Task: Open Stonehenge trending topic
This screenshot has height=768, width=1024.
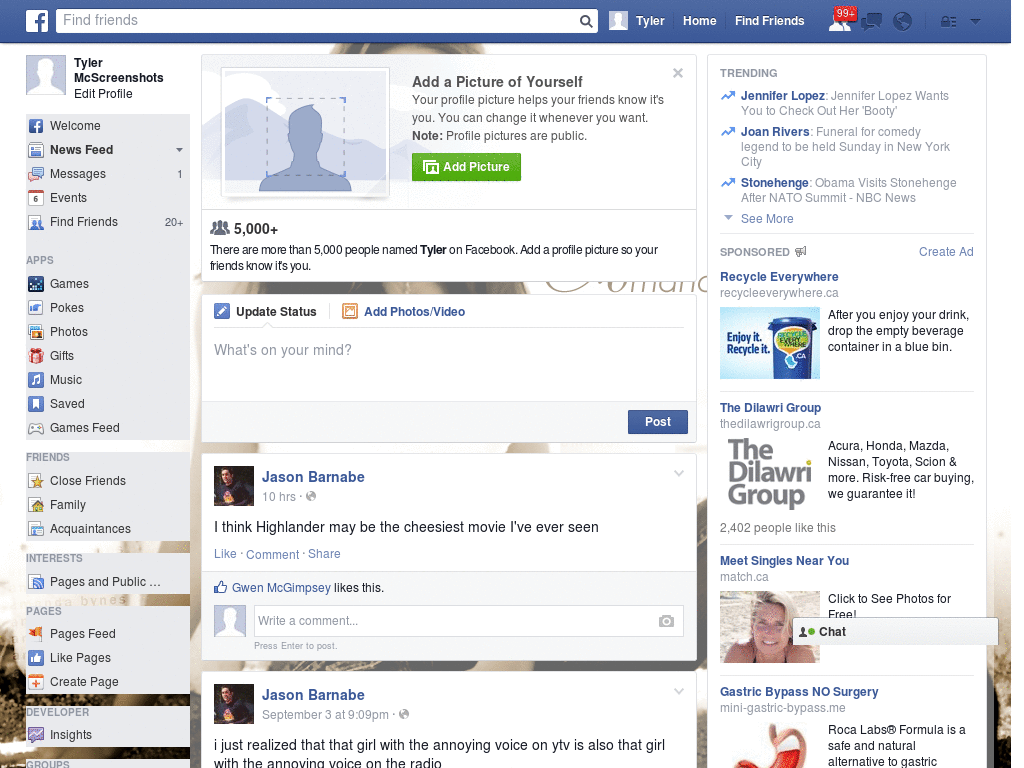Action: coord(775,183)
